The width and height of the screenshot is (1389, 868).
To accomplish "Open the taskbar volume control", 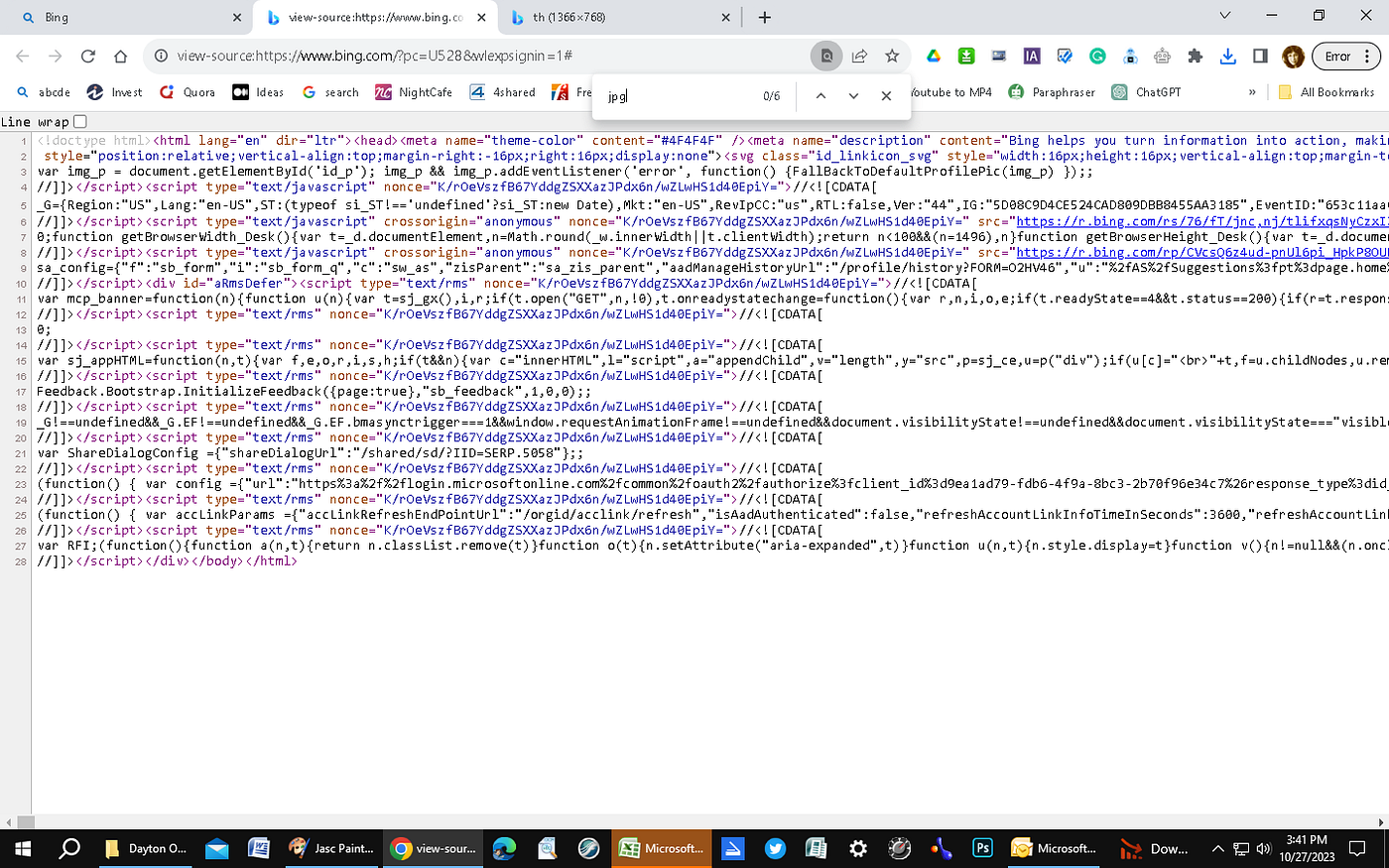I will (1263, 849).
